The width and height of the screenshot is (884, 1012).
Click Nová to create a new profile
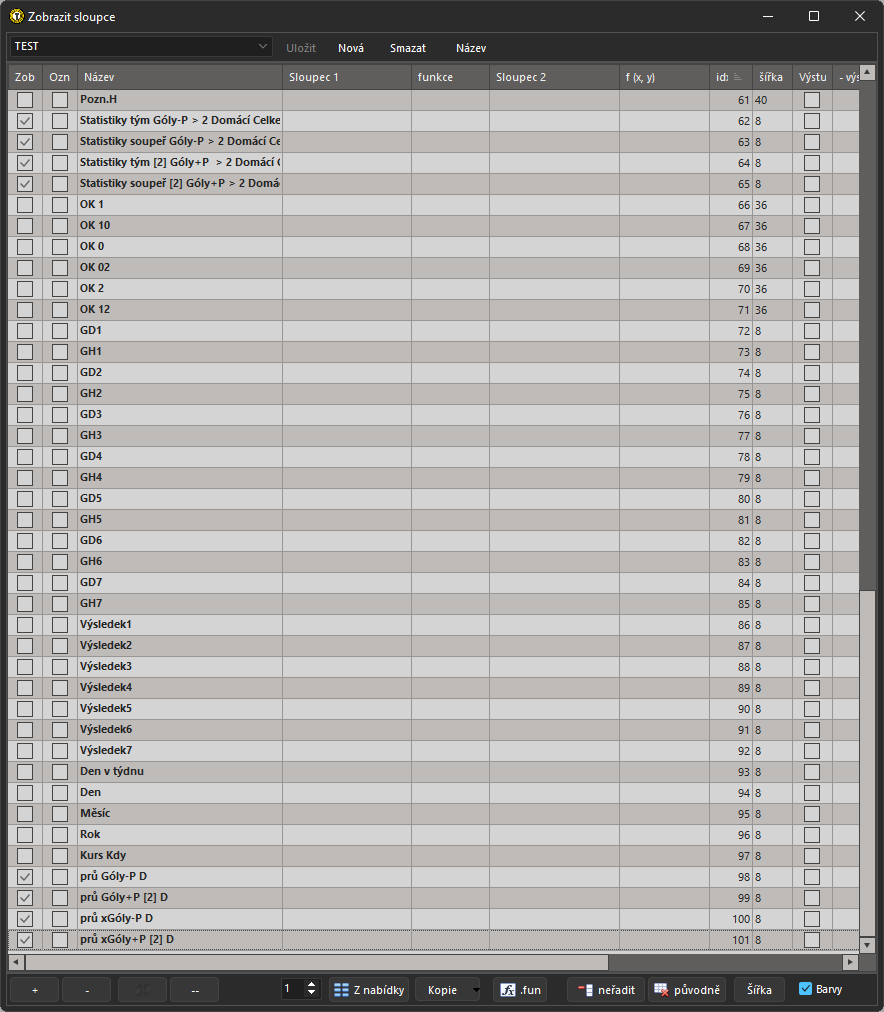pos(351,48)
